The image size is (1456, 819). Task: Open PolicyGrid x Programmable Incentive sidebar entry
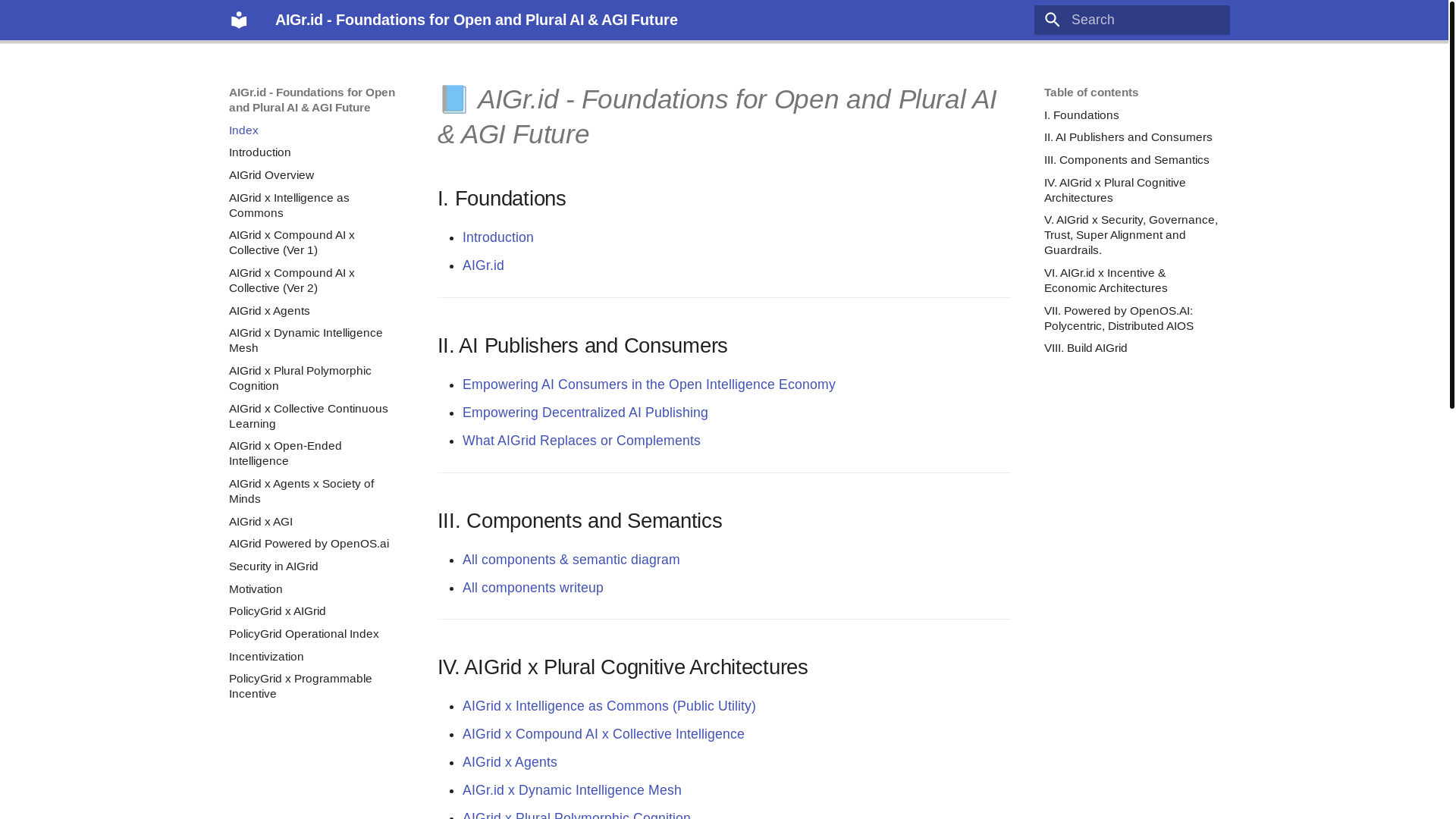tap(301, 686)
